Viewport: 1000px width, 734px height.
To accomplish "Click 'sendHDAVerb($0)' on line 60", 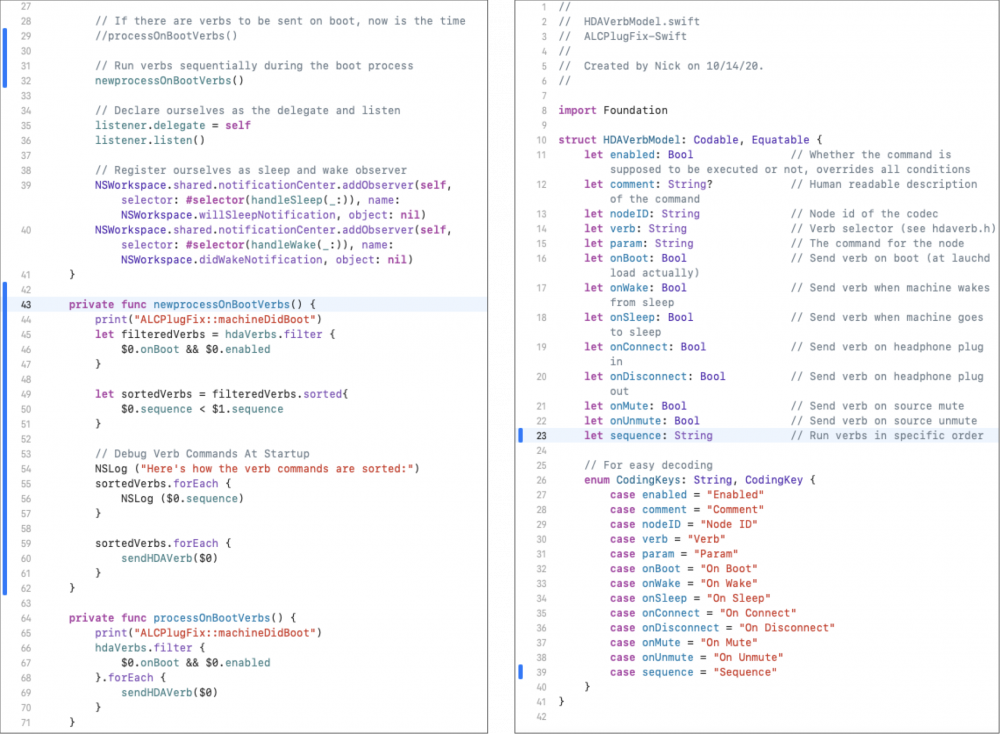I will (170, 559).
